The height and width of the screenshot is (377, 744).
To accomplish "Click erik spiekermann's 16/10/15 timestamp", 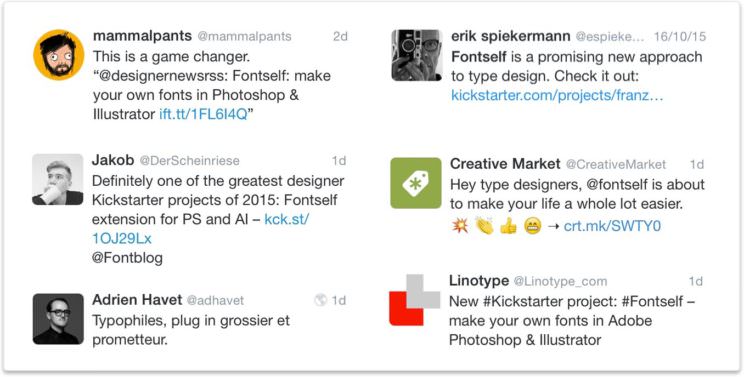I will tap(680, 37).
